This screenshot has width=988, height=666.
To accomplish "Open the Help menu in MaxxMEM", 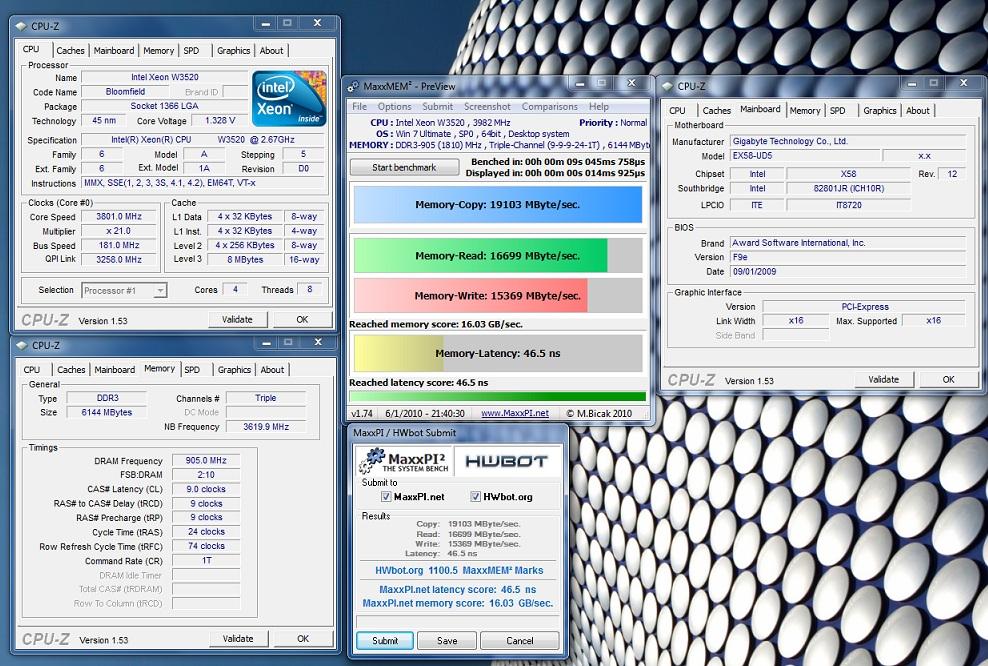I will (x=599, y=106).
